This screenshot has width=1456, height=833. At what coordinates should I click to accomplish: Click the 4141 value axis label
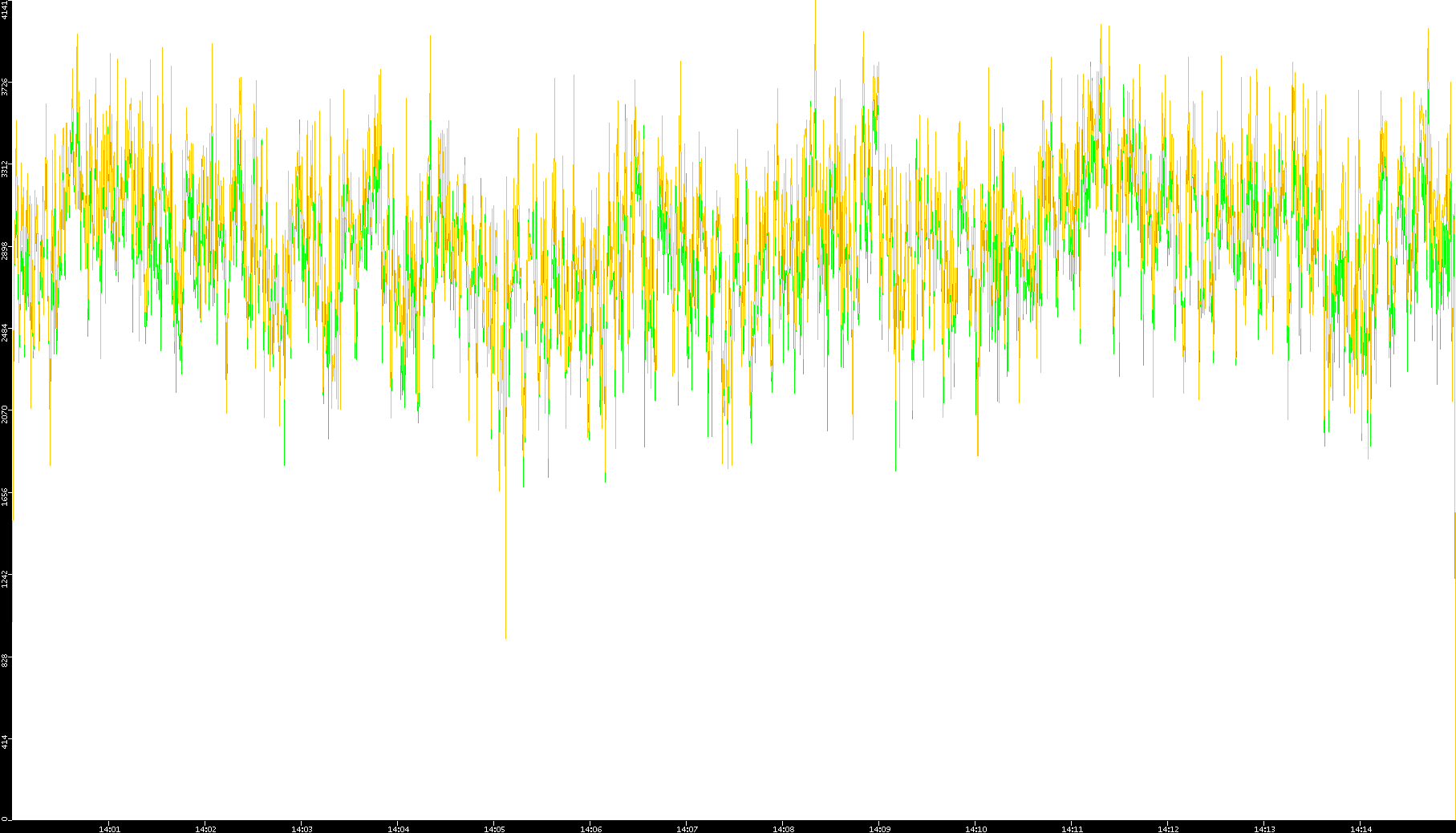pos(6,10)
